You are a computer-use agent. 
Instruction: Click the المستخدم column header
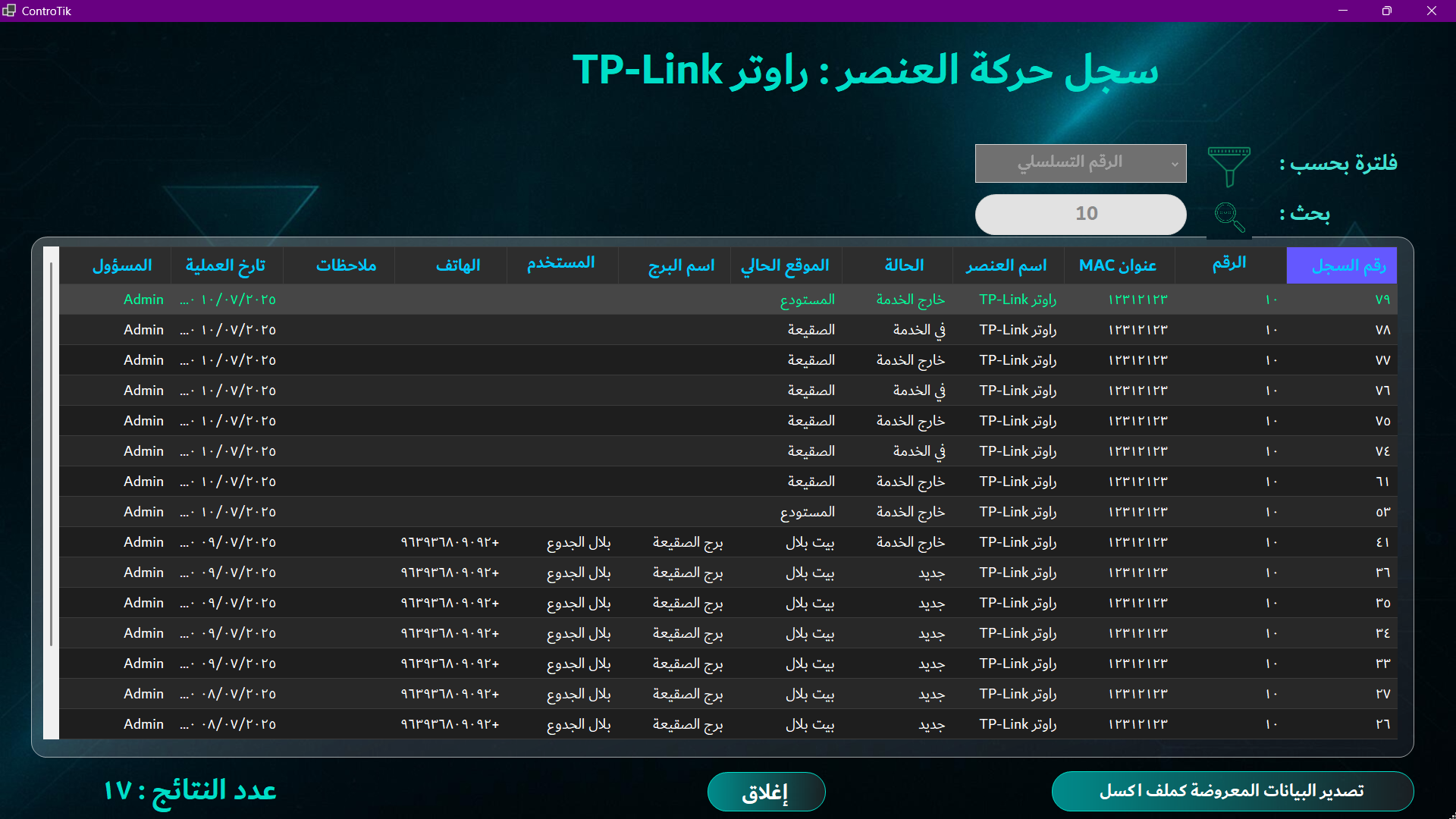(x=563, y=265)
